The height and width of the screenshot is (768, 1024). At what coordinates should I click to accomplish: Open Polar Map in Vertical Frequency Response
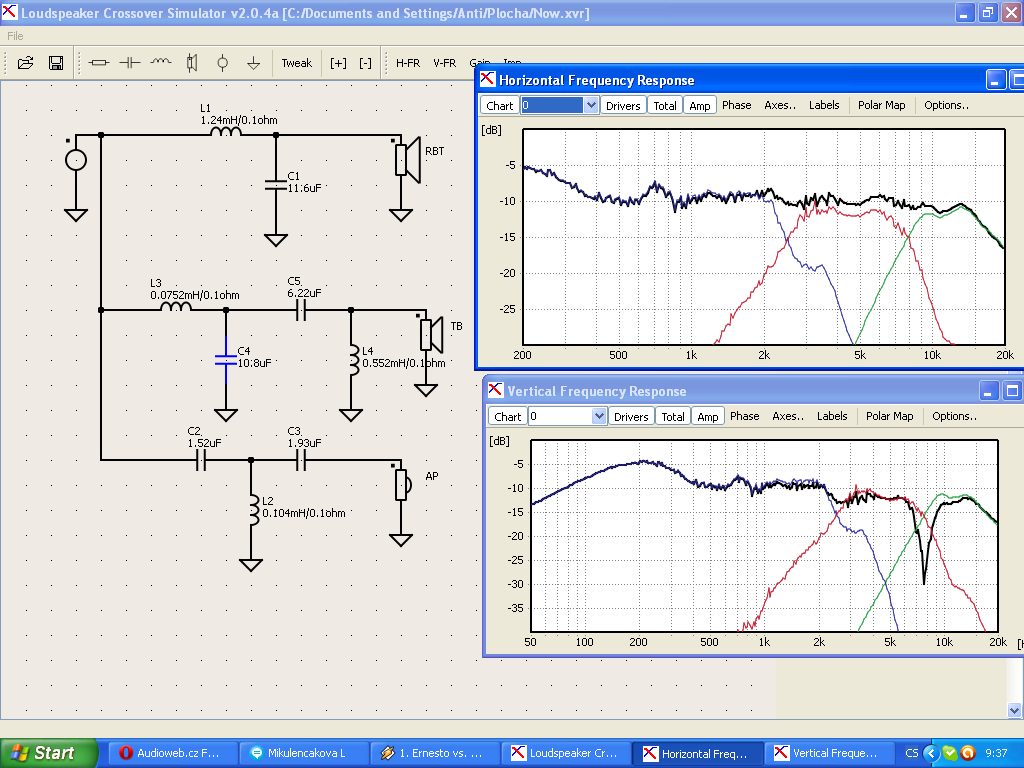point(889,416)
